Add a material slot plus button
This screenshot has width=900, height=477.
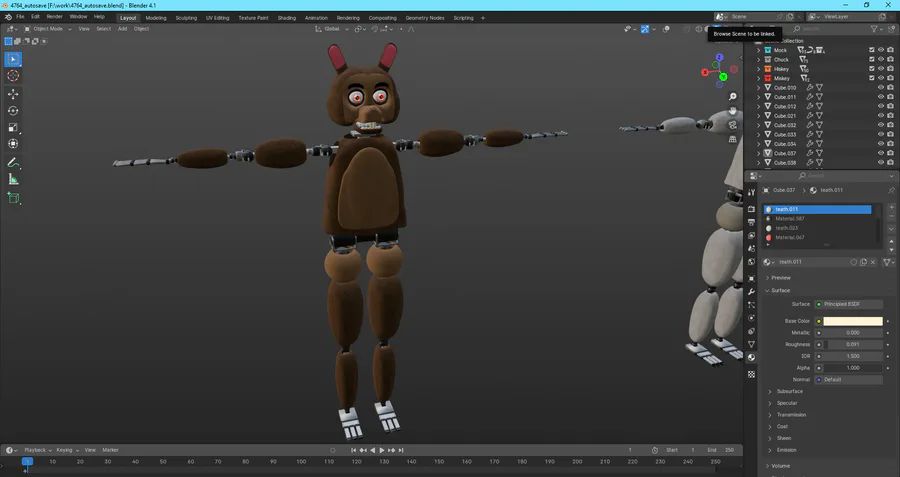(x=891, y=207)
